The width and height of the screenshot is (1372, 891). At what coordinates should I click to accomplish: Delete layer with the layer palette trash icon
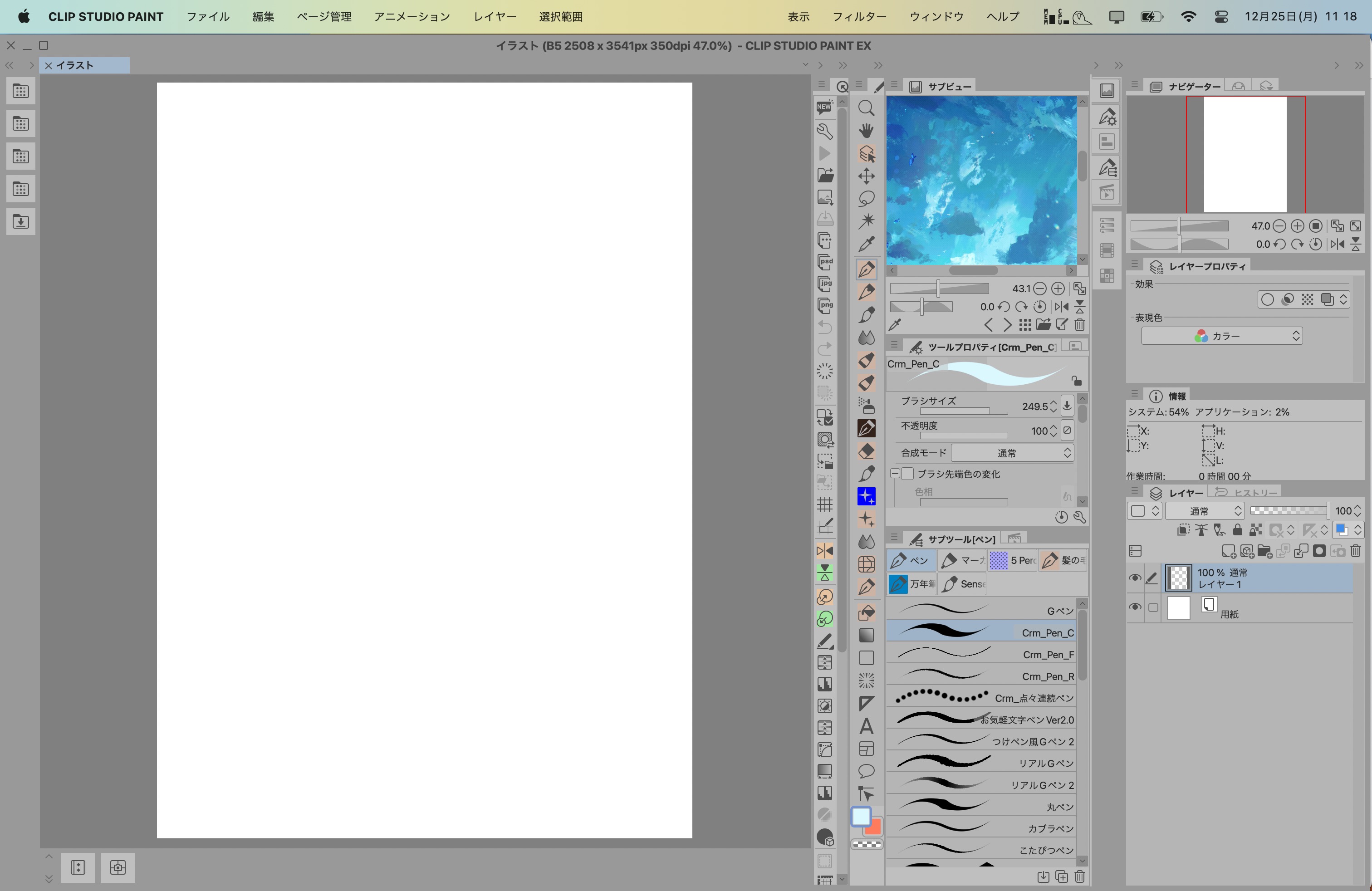1356,551
